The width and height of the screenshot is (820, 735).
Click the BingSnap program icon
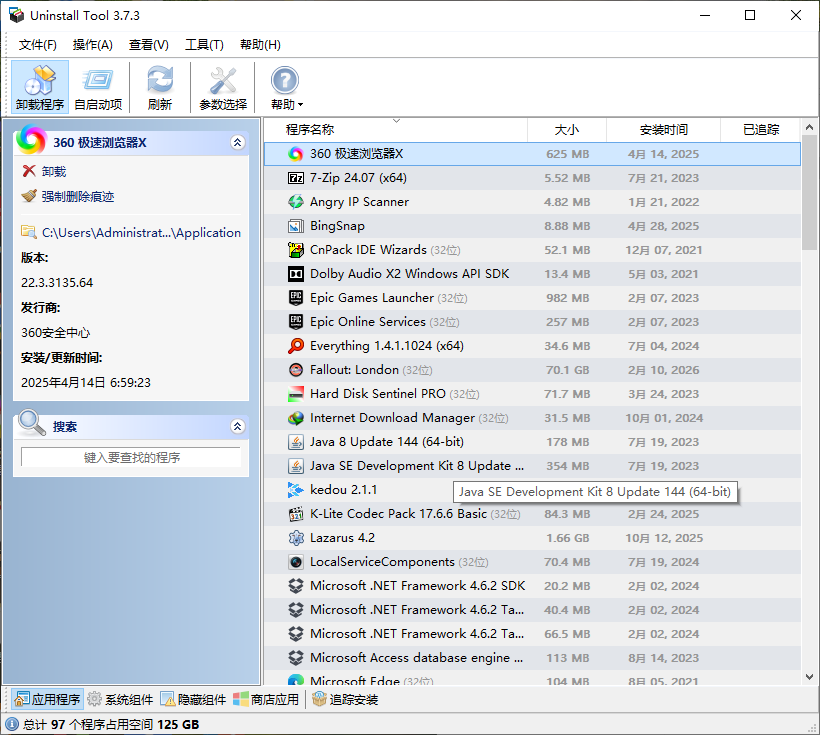295,226
